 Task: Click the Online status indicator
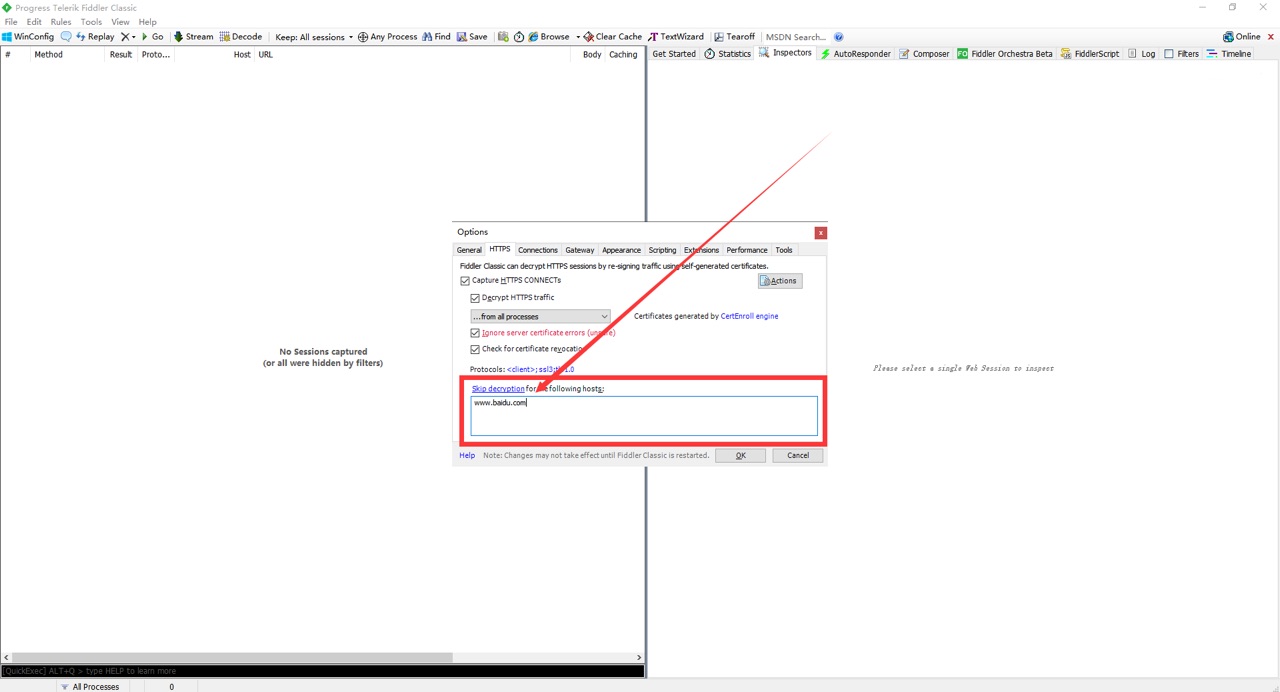(1242, 37)
